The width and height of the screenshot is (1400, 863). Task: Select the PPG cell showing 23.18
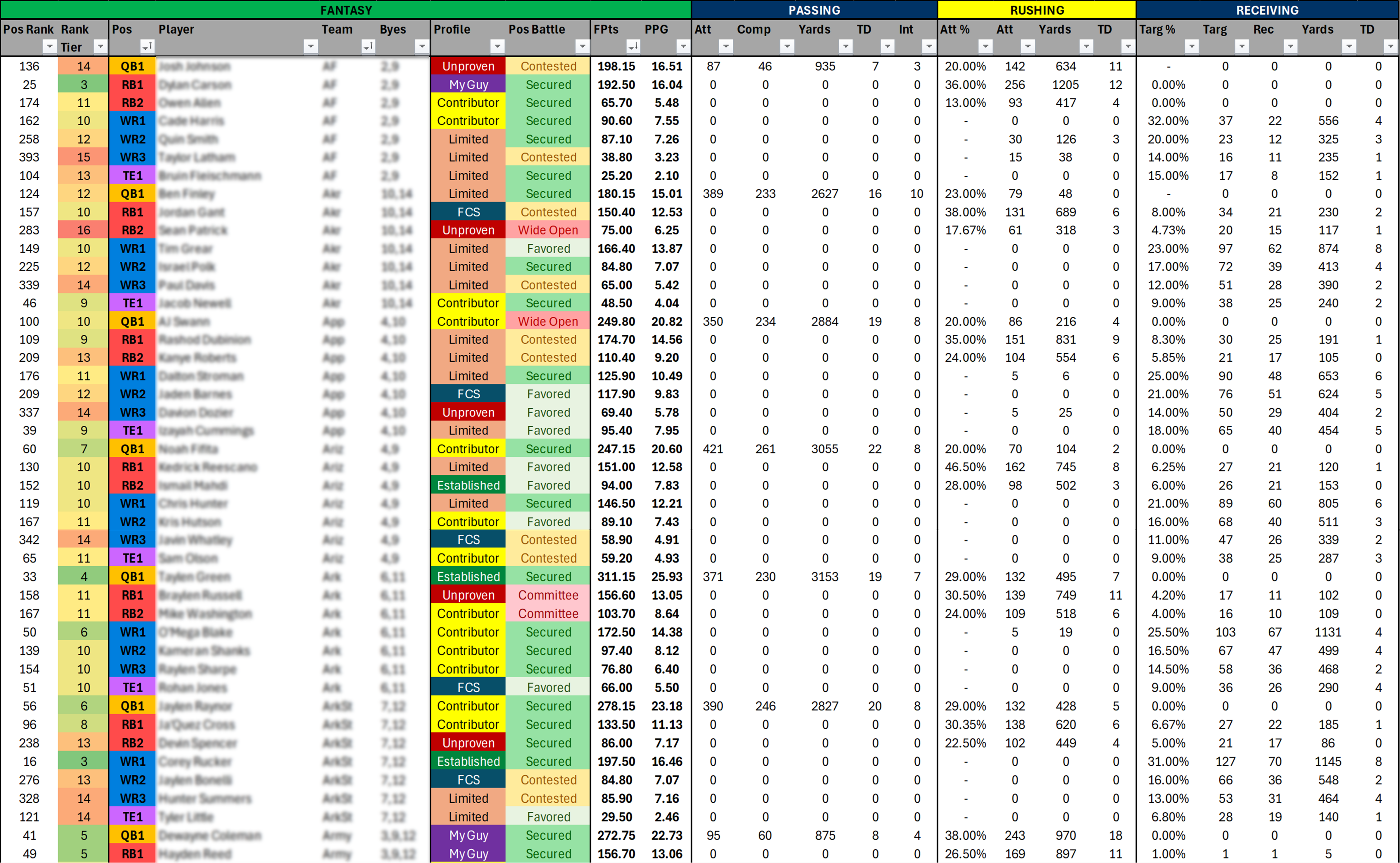click(x=666, y=706)
